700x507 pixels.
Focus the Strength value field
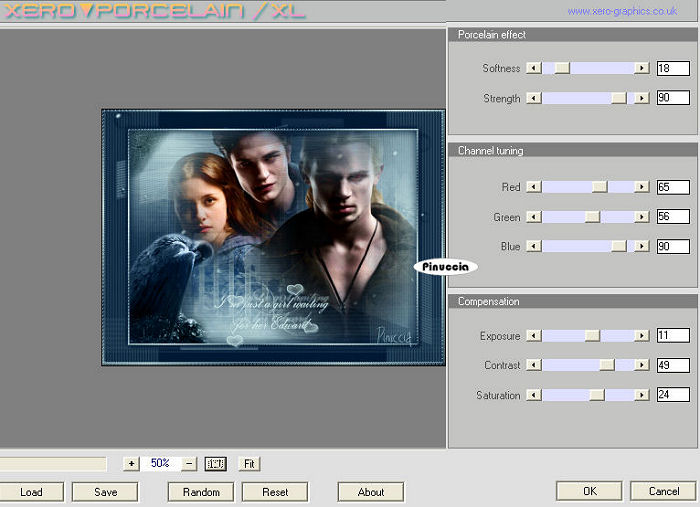click(x=673, y=98)
